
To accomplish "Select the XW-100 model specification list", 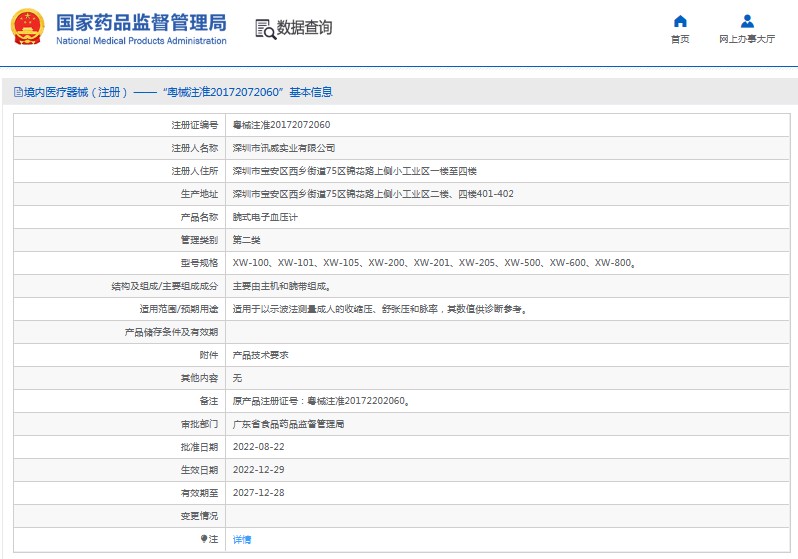I will (x=434, y=263).
